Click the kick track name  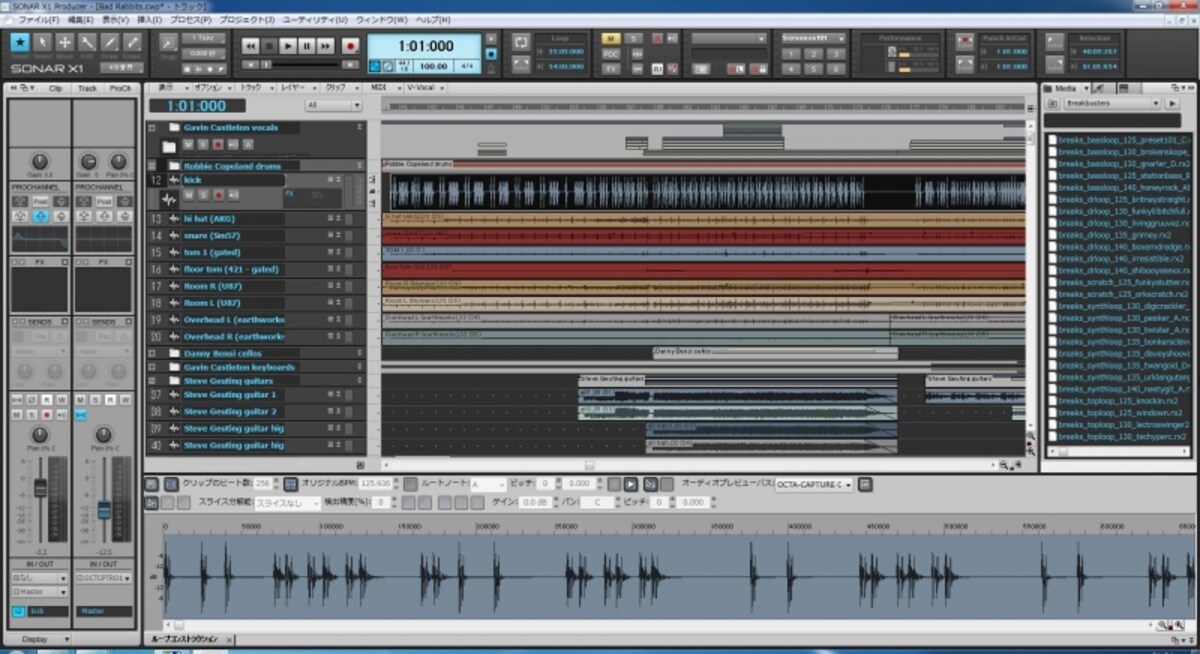[193, 180]
